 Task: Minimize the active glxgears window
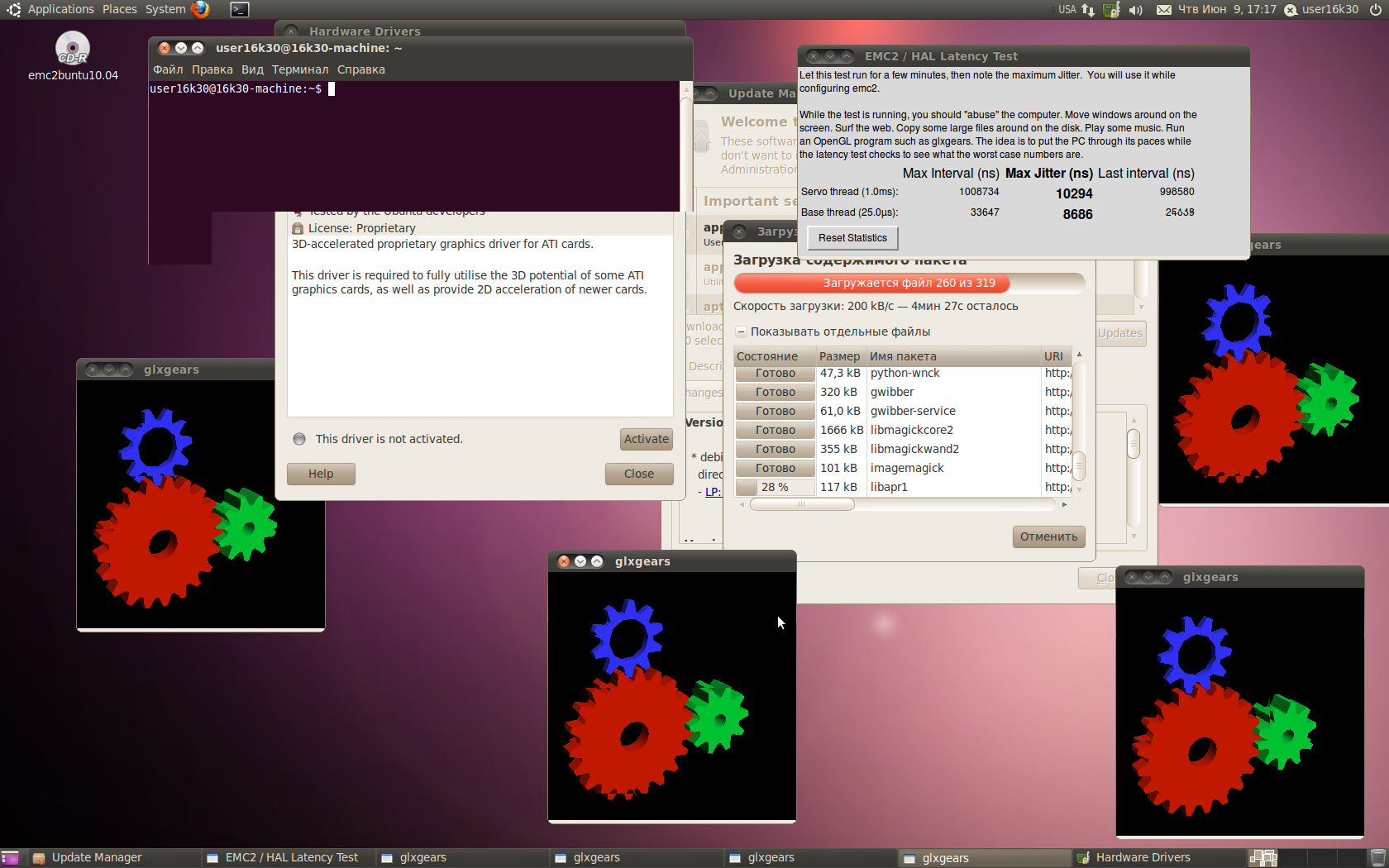coord(580,561)
